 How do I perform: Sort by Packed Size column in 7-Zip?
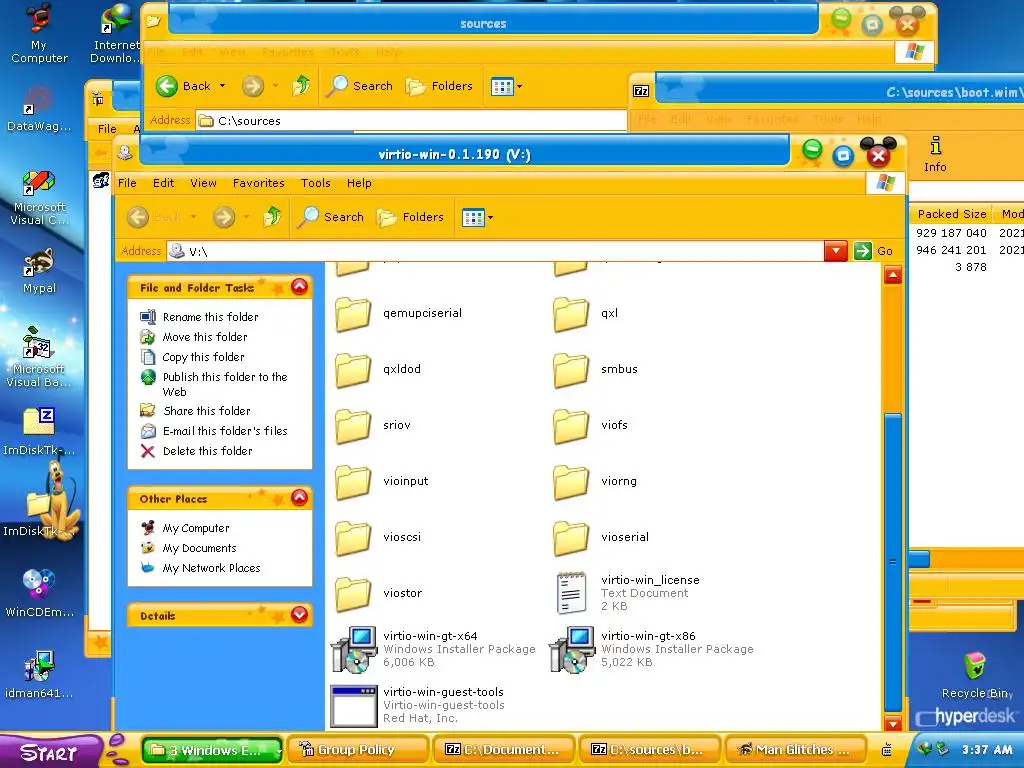click(x=952, y=214)
